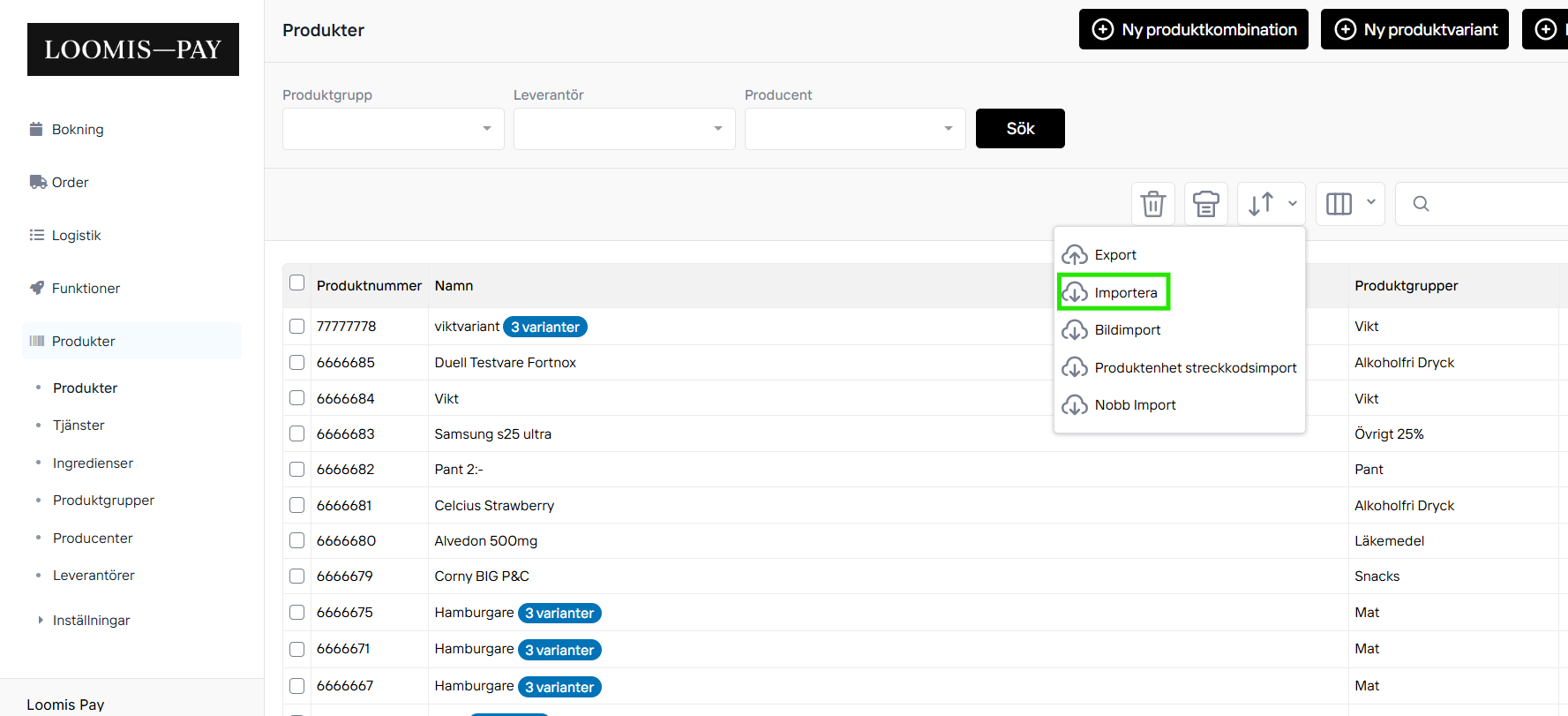This screenshot has width=1568, height=716.
Task: Open the Leverantör dropdown
Action: [x=624, y=129]
